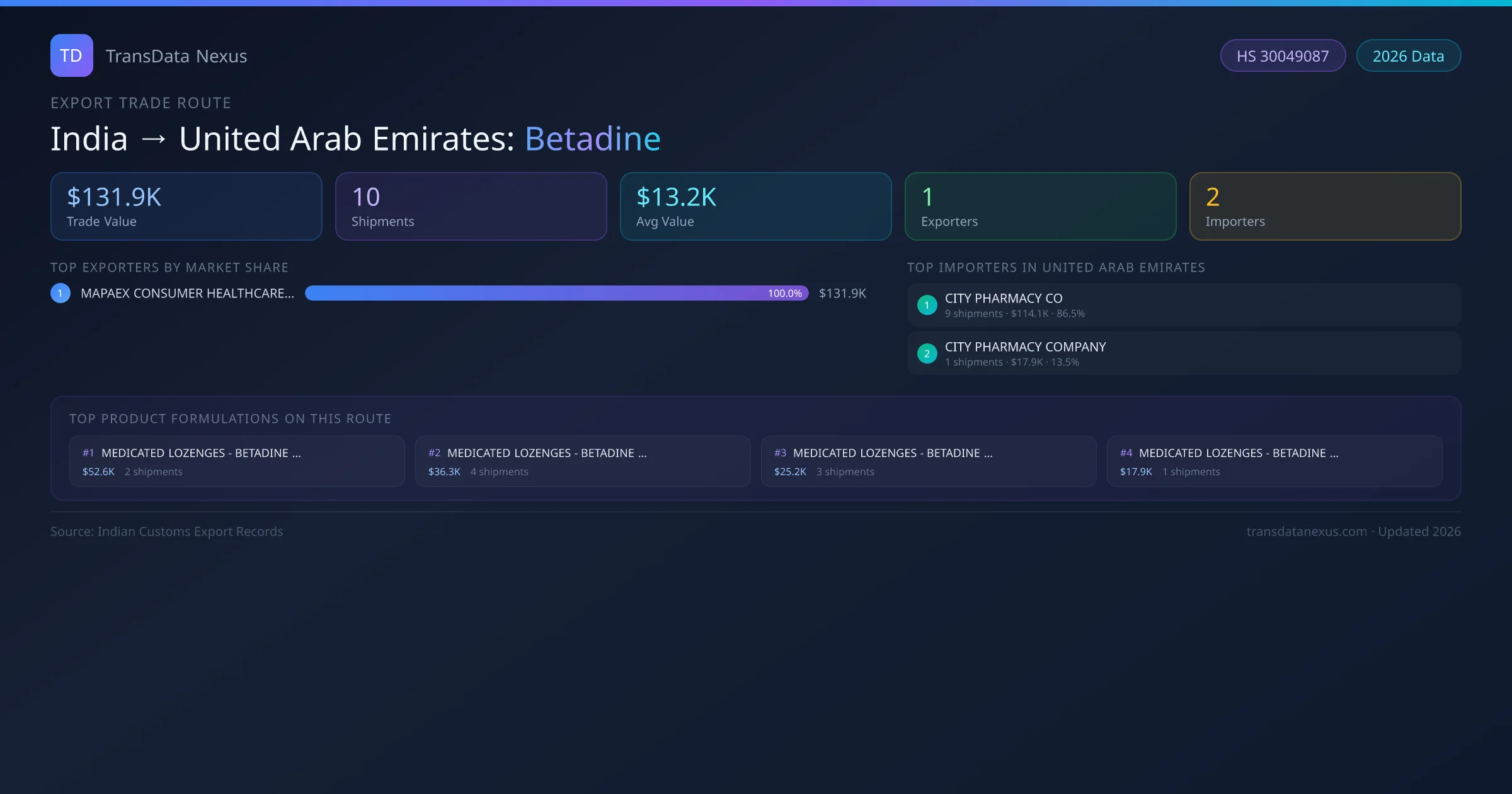
Task: Select #4 formulation card worth $17.9K
Action: (x=1274, y=461)
